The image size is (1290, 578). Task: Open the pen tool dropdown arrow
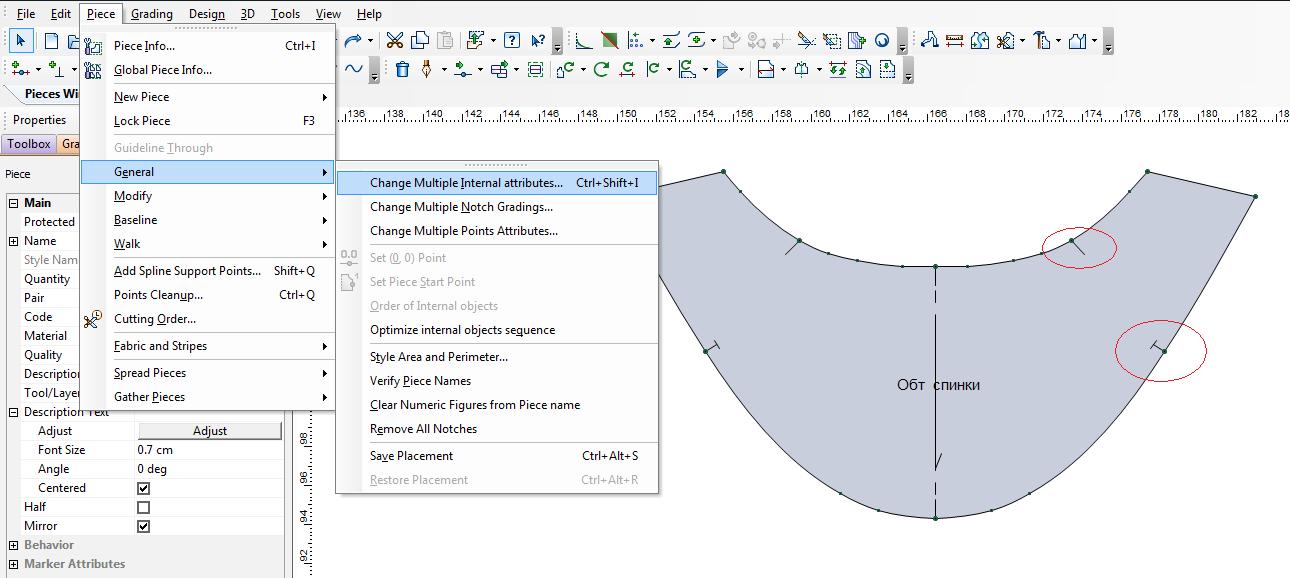(444, 69)
